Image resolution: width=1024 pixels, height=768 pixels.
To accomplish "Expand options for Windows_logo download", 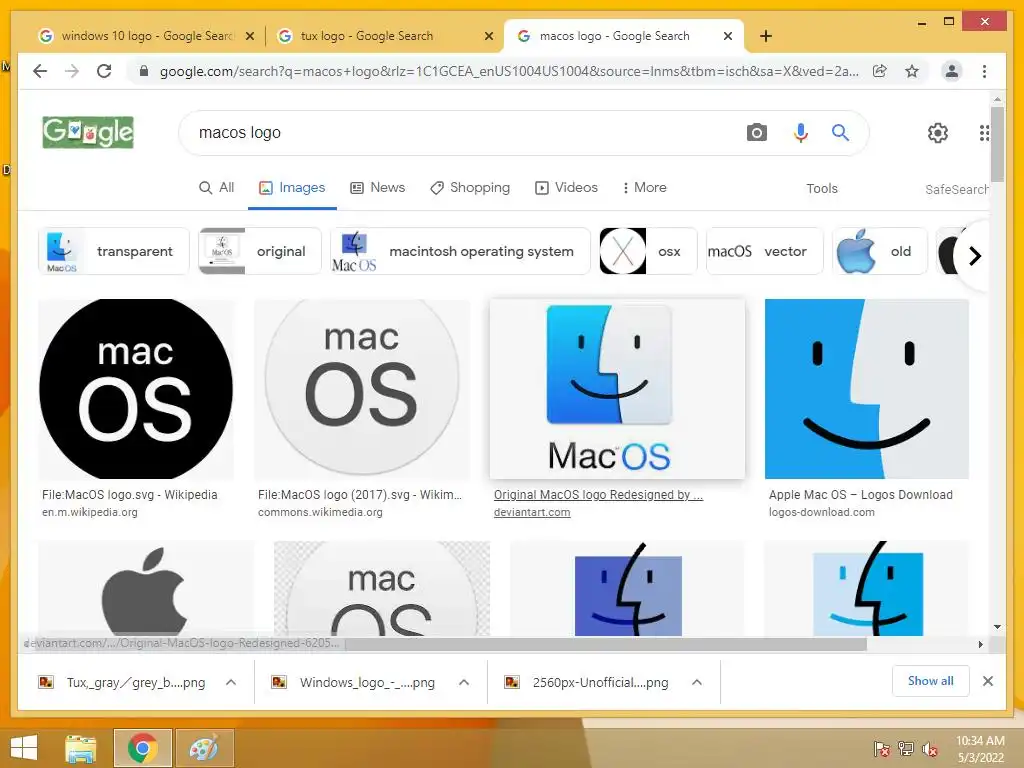I will (464, 682).
